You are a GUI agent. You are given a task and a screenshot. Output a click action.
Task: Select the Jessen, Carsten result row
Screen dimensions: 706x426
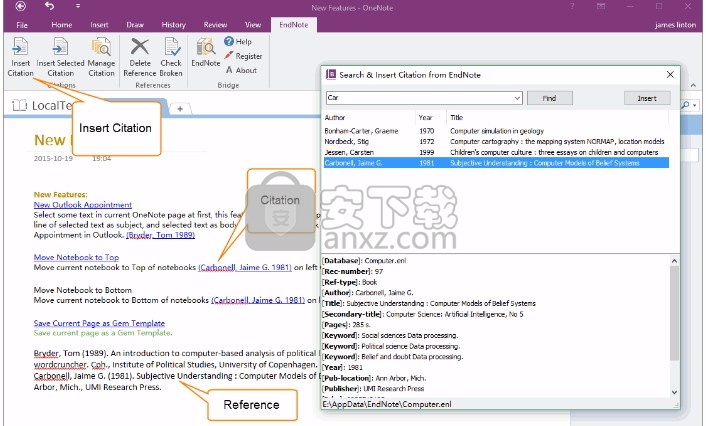tap(496, 152)
